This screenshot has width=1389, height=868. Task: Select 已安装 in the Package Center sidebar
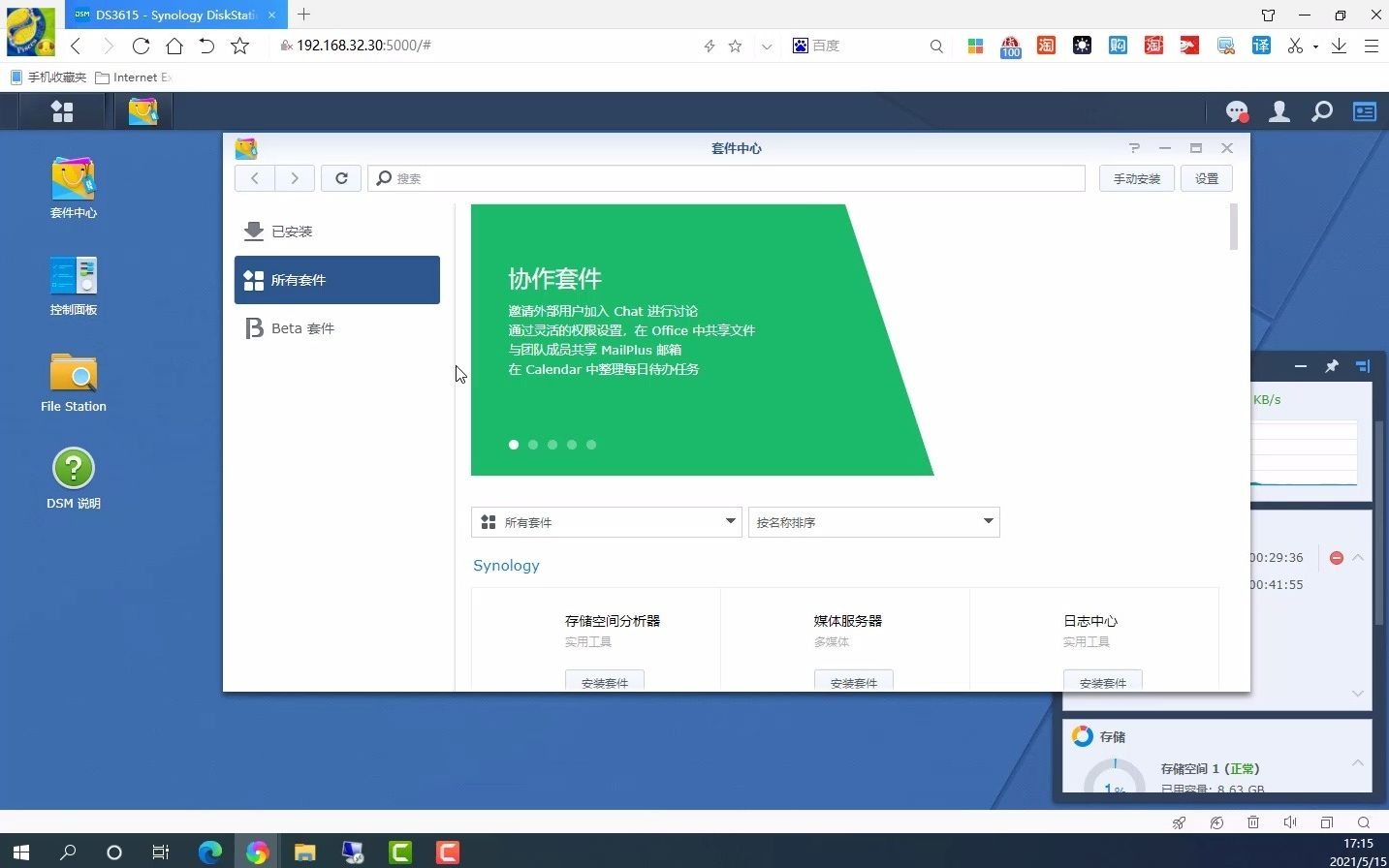(x=337, y=232)
